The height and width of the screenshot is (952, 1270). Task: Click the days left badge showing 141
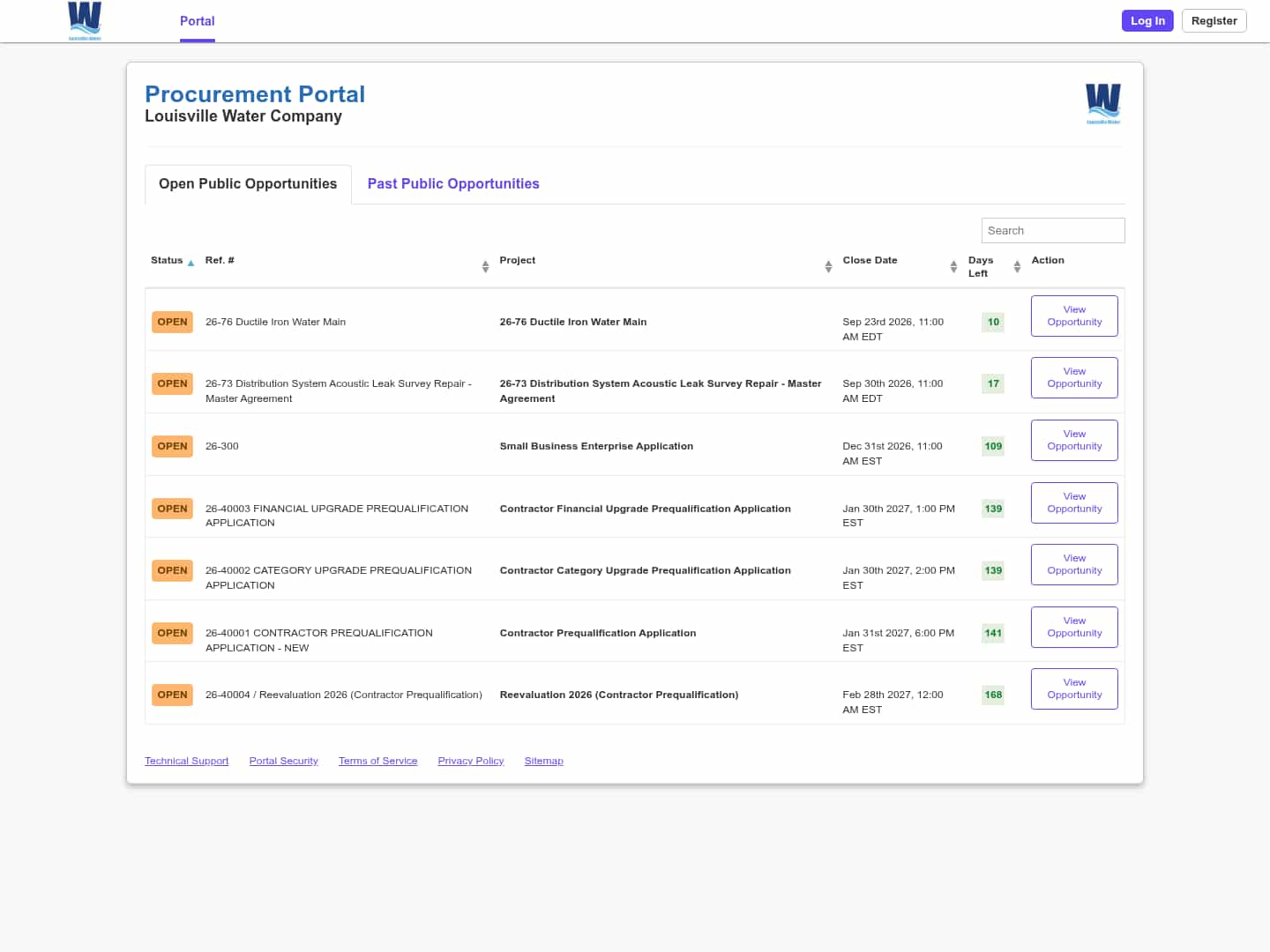coord(993,633)
